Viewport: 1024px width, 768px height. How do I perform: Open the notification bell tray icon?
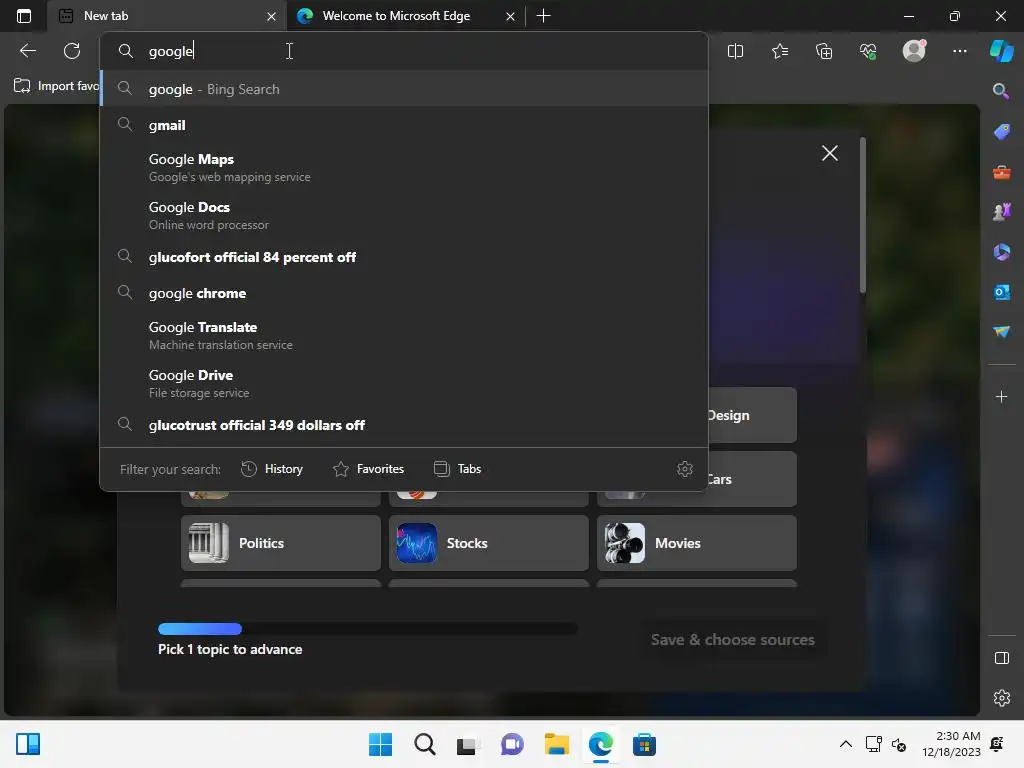pyautogui.click(x=997, y=744)
